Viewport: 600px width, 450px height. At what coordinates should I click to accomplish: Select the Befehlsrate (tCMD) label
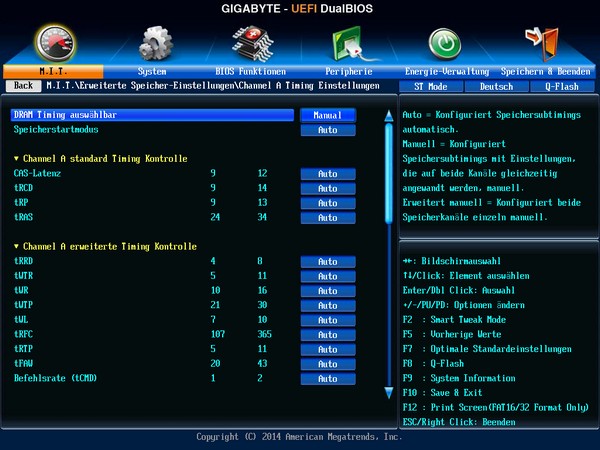(55, 378)
